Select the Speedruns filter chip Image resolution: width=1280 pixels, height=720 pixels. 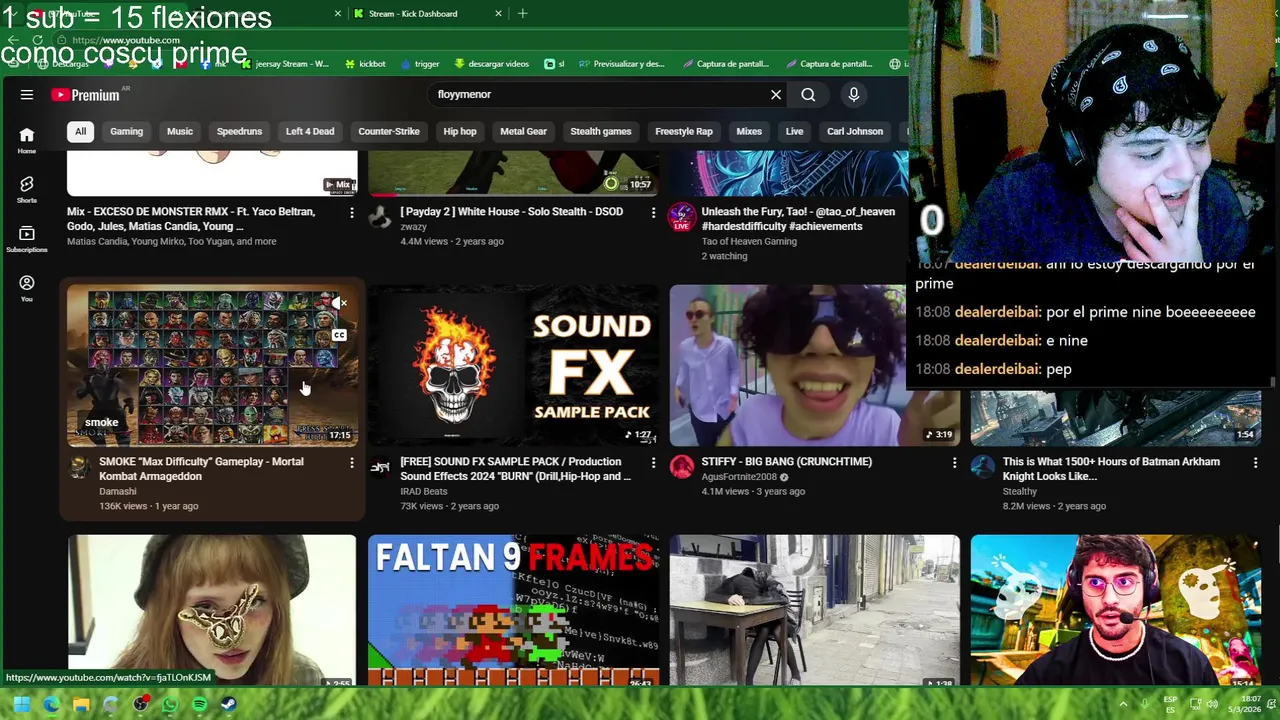click(239, 131)
